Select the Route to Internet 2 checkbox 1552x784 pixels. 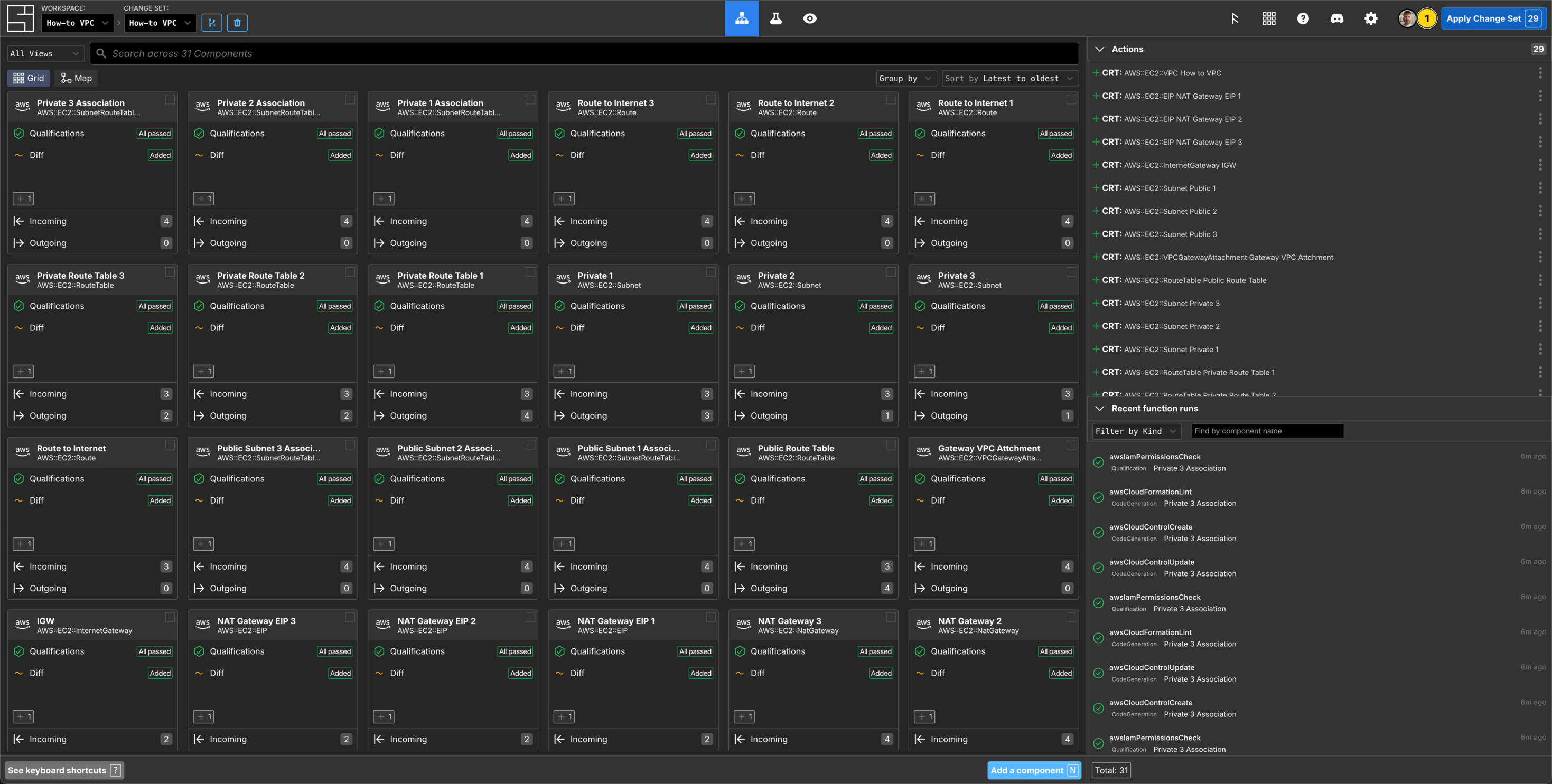click(x=891, y=99)
